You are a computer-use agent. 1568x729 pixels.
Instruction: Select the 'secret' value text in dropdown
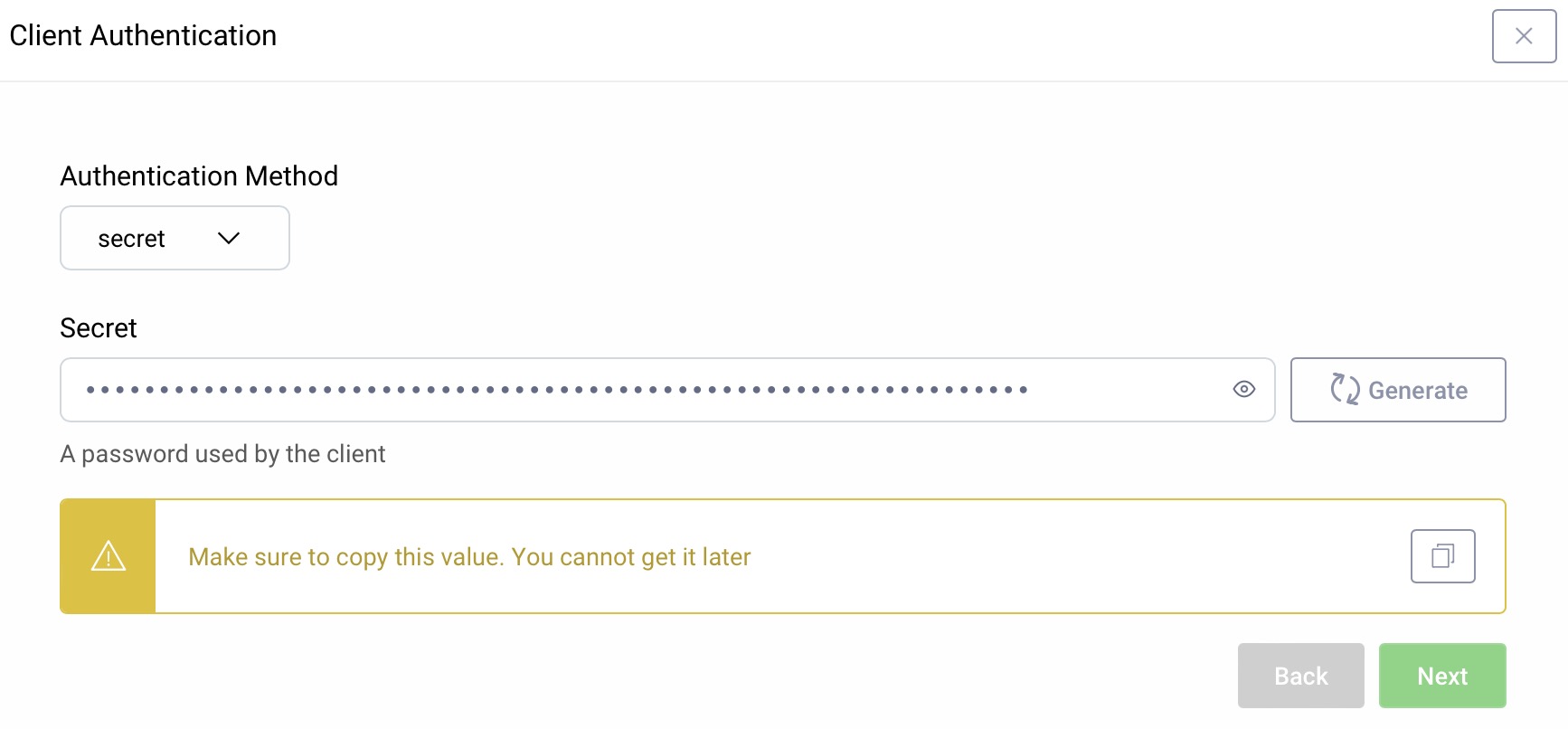pos(131,239)
